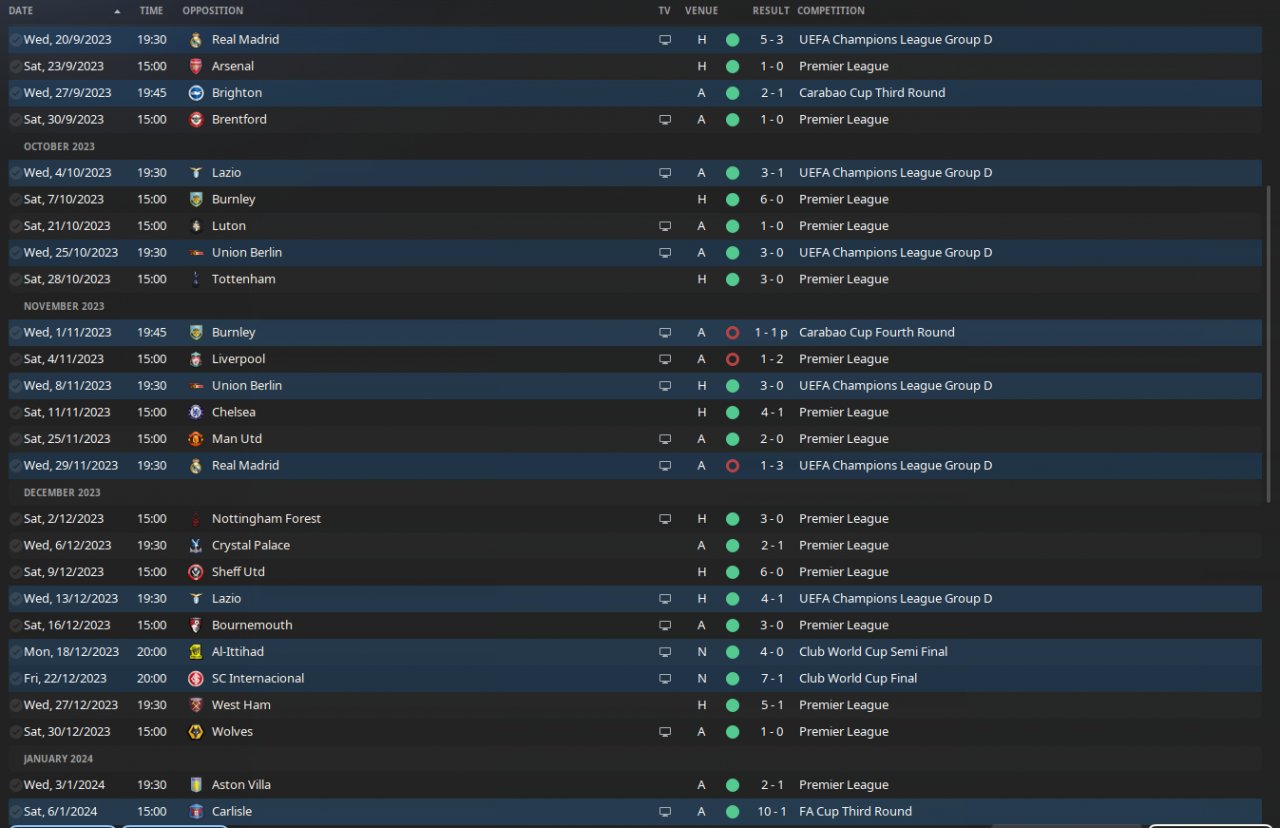
Task: Click the Al-Ittihad club badge icon
Action: tap(195, 652)
